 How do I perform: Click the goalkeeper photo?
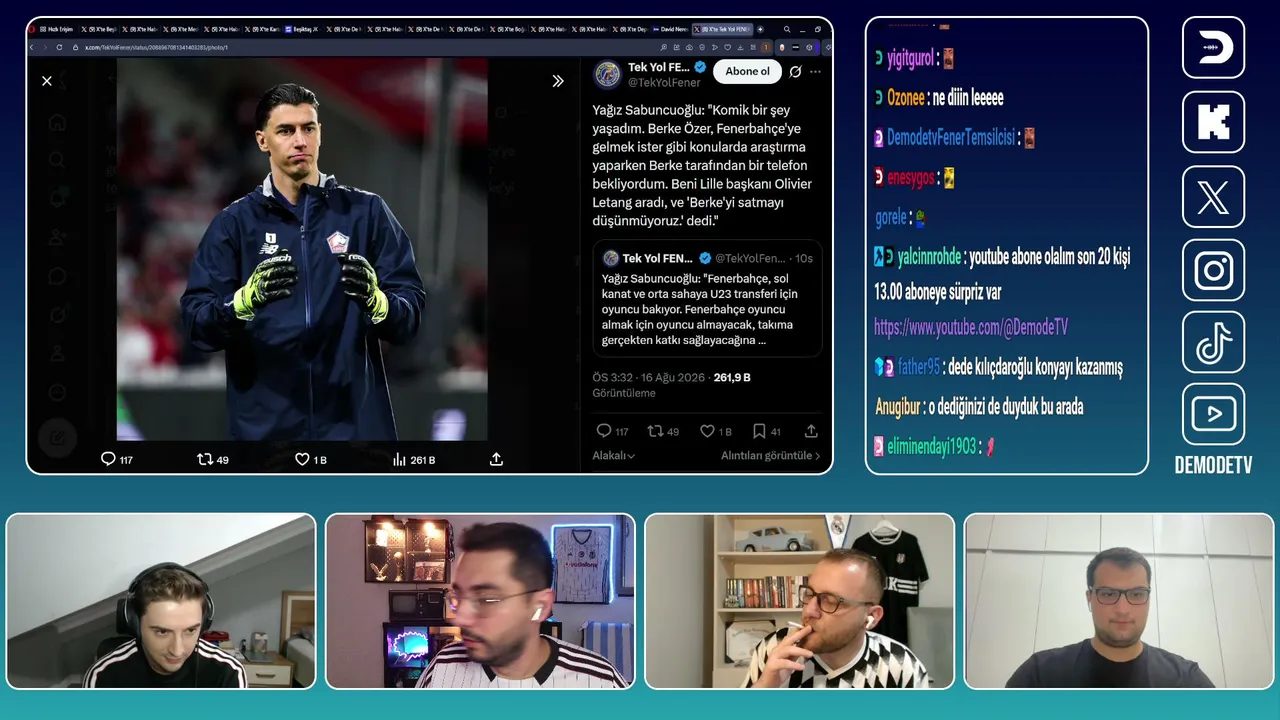(x=302, y=249)
